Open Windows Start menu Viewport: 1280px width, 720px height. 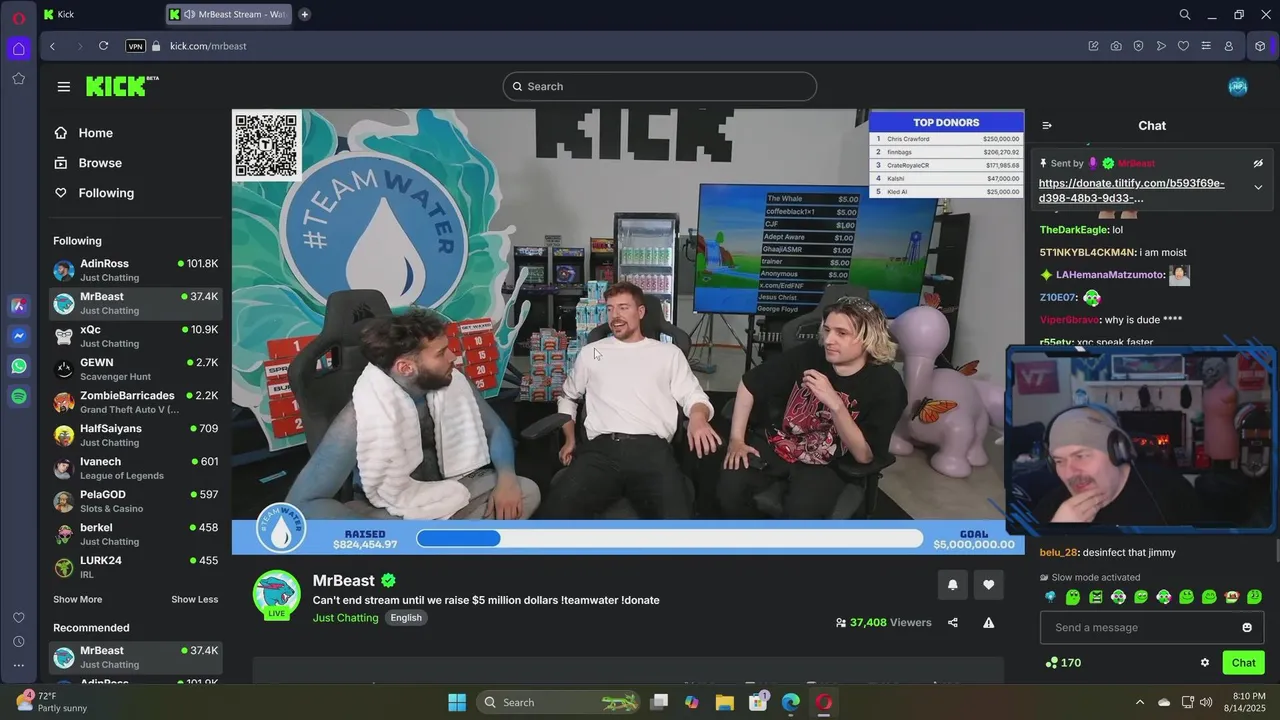pyautogui.click(x=457, y=702)
